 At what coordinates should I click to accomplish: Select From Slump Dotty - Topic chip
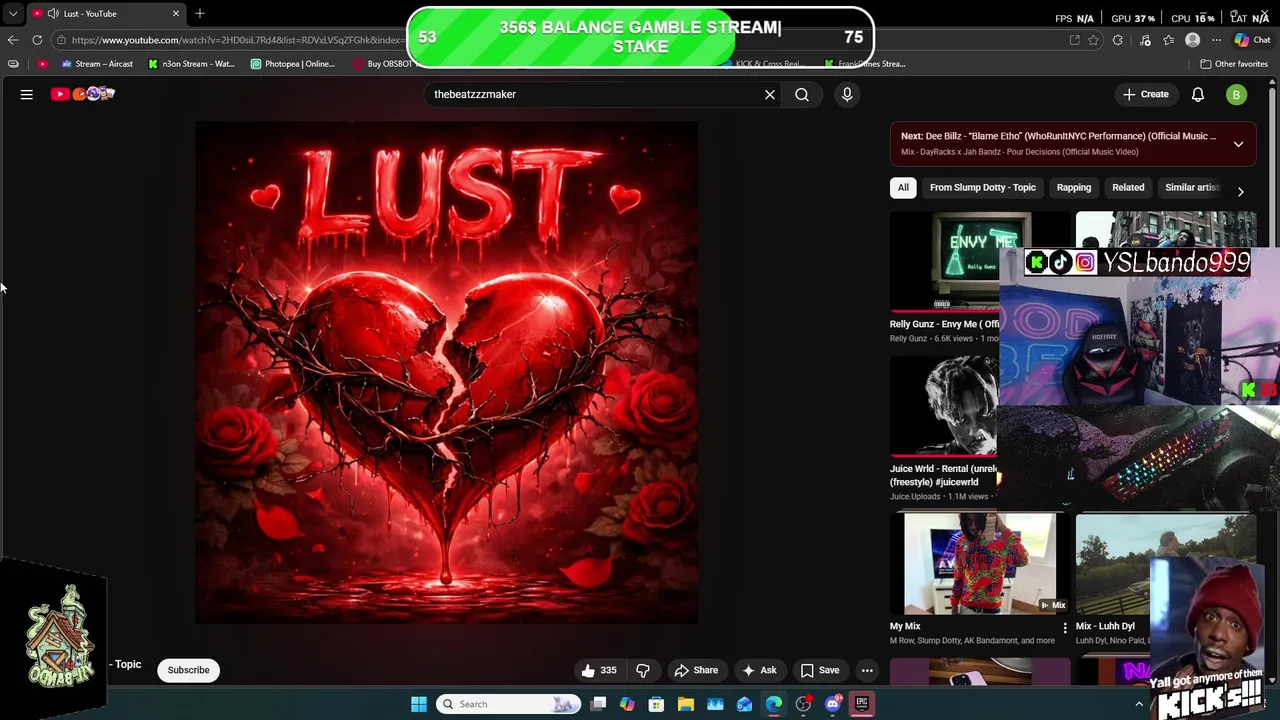982,187
